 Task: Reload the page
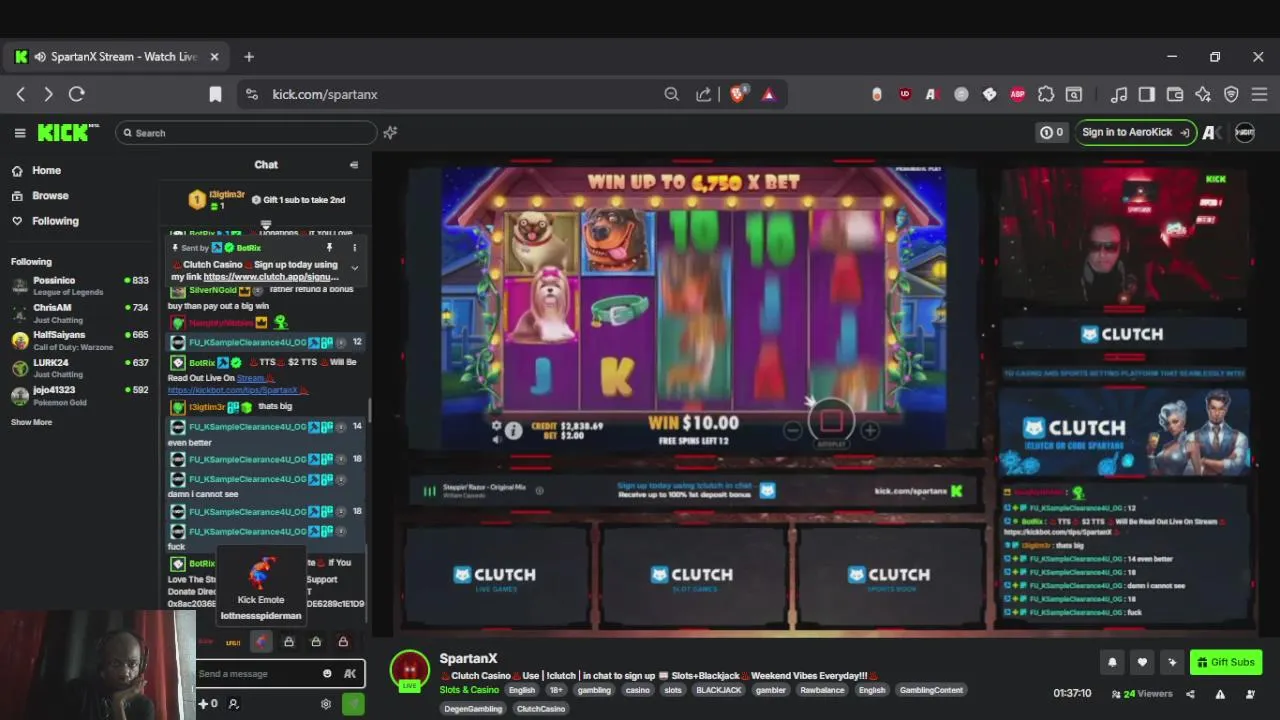76,94
